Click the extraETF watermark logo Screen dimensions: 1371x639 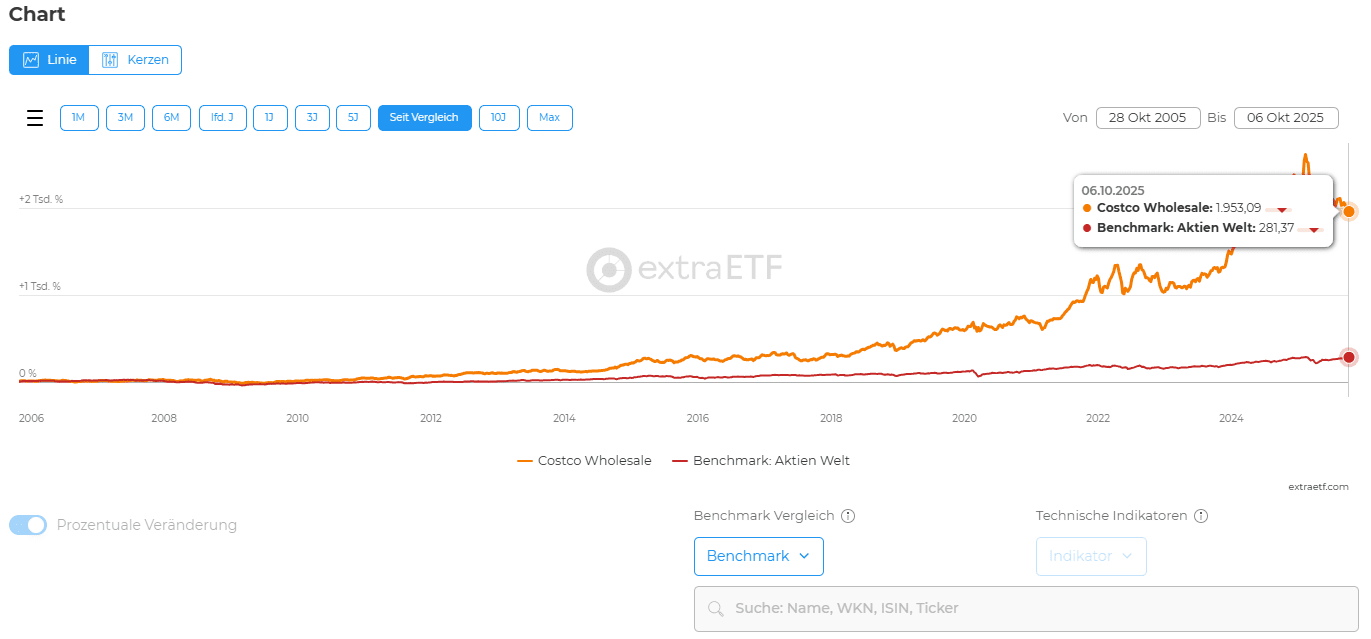[x=684, y=268]
